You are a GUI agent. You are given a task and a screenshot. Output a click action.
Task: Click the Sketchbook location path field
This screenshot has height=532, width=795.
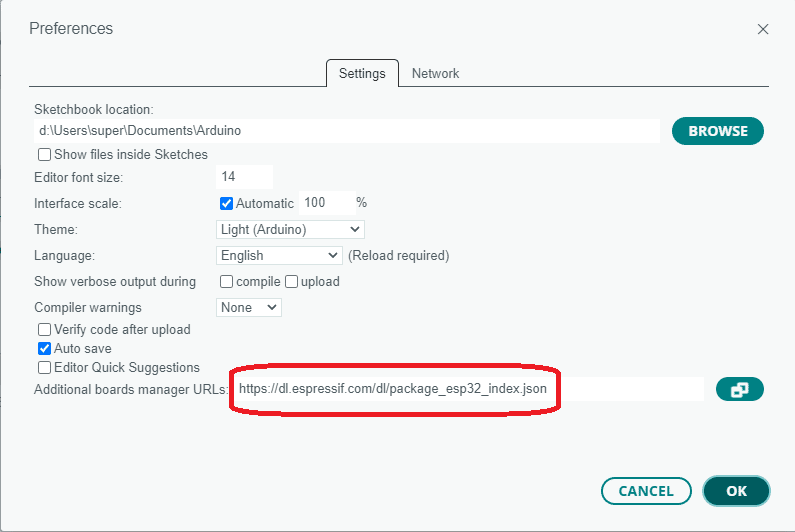pyautogui.click(x=347, y=131)
